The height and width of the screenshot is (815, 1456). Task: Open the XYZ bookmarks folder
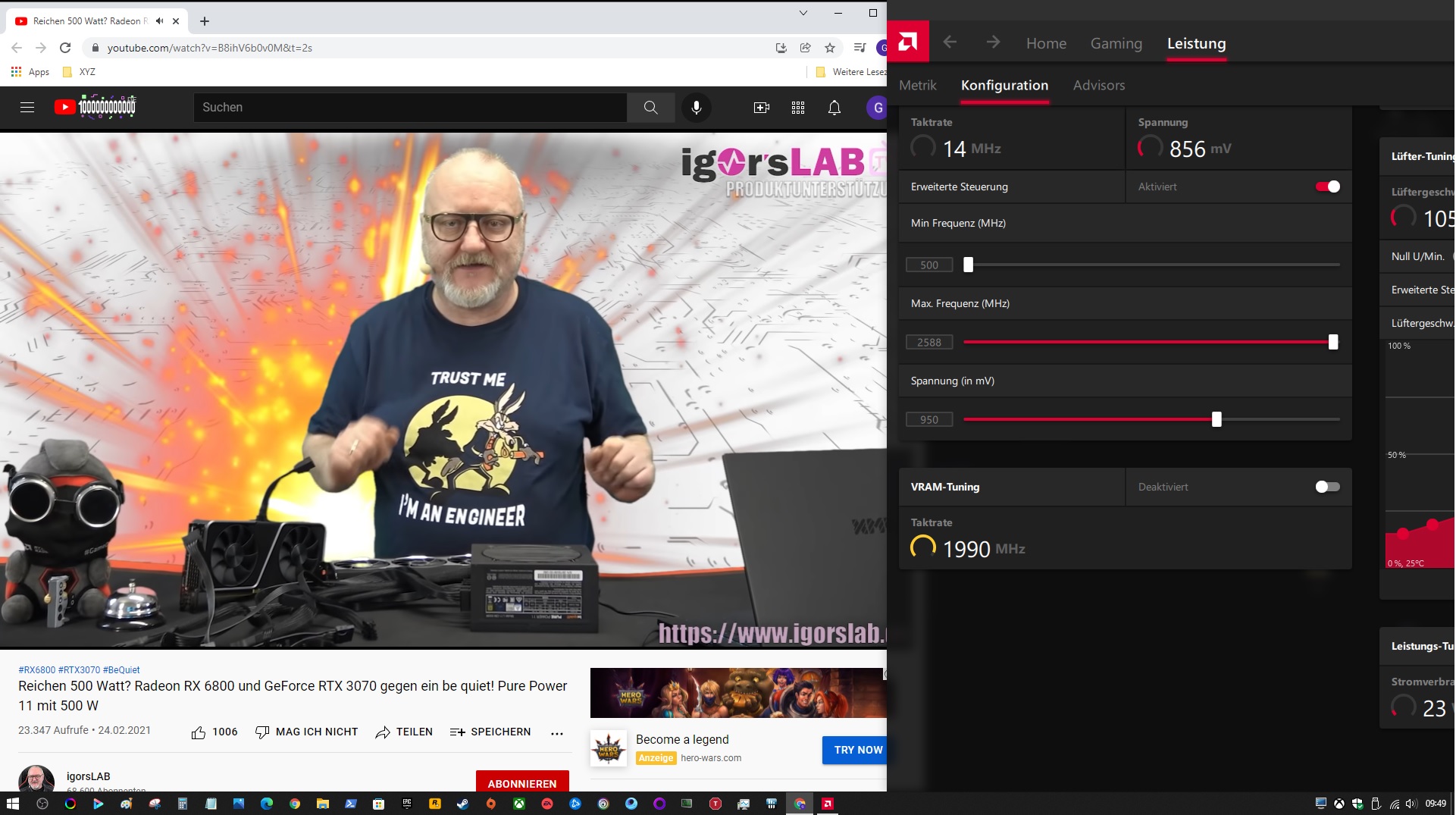pos(79,72)
